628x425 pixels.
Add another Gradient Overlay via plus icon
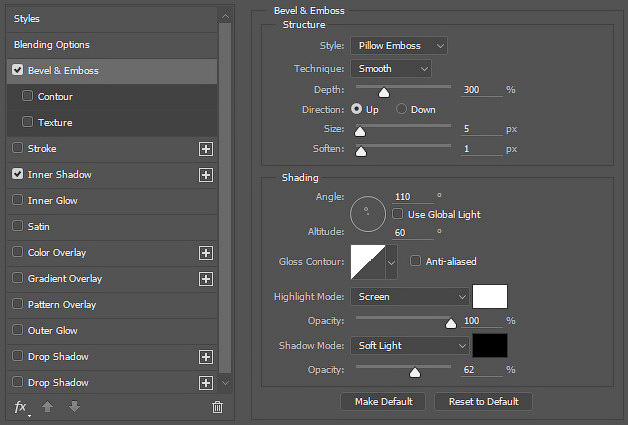(206, 279)
